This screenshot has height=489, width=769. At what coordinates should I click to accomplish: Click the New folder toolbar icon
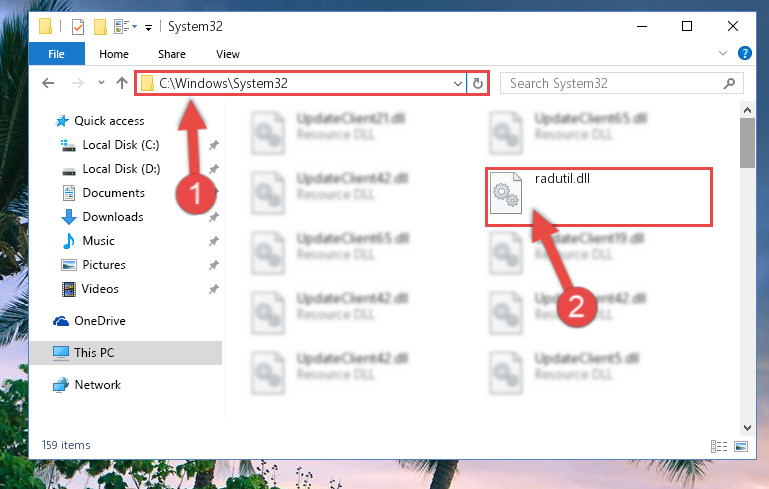pos(100,26)
